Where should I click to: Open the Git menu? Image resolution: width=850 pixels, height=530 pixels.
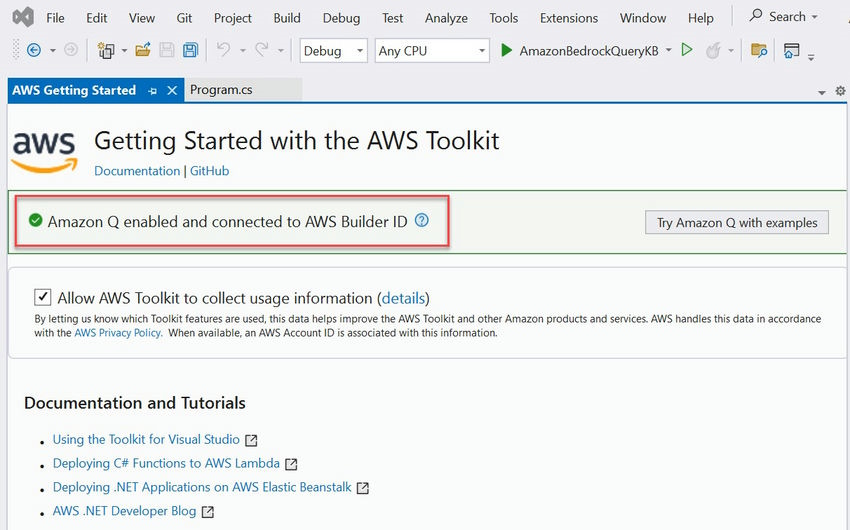coord(184,18)
